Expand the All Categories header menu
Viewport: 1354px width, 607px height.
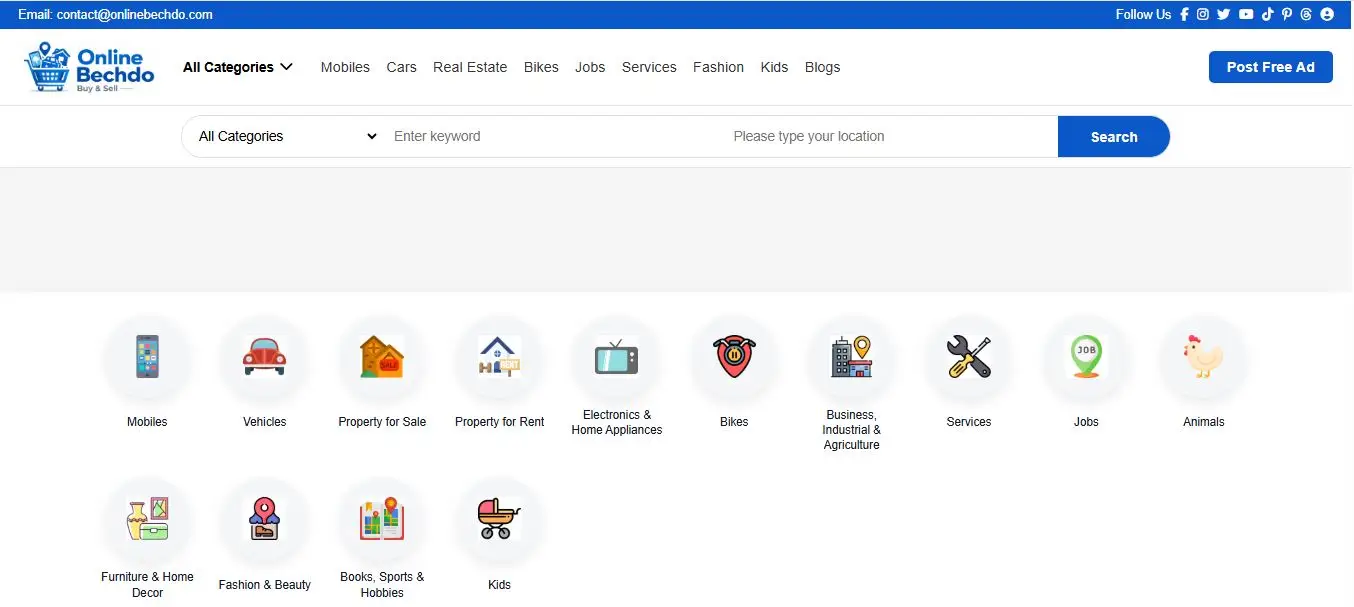(238, 67)
